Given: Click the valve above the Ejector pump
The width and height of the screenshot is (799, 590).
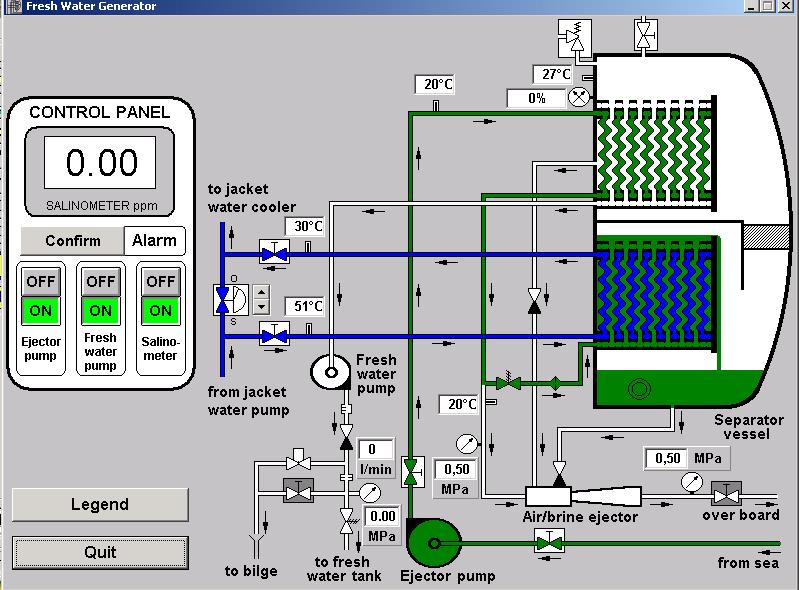Looking at the screenshot, I should coord(410,473).
